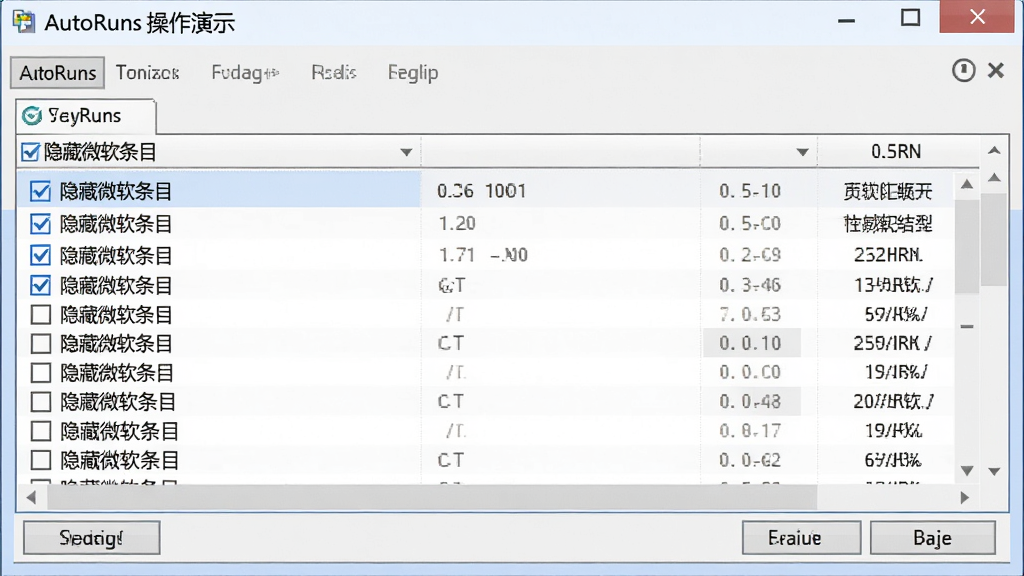Check the row with value 7.0.53

click(x=40, y=315)
